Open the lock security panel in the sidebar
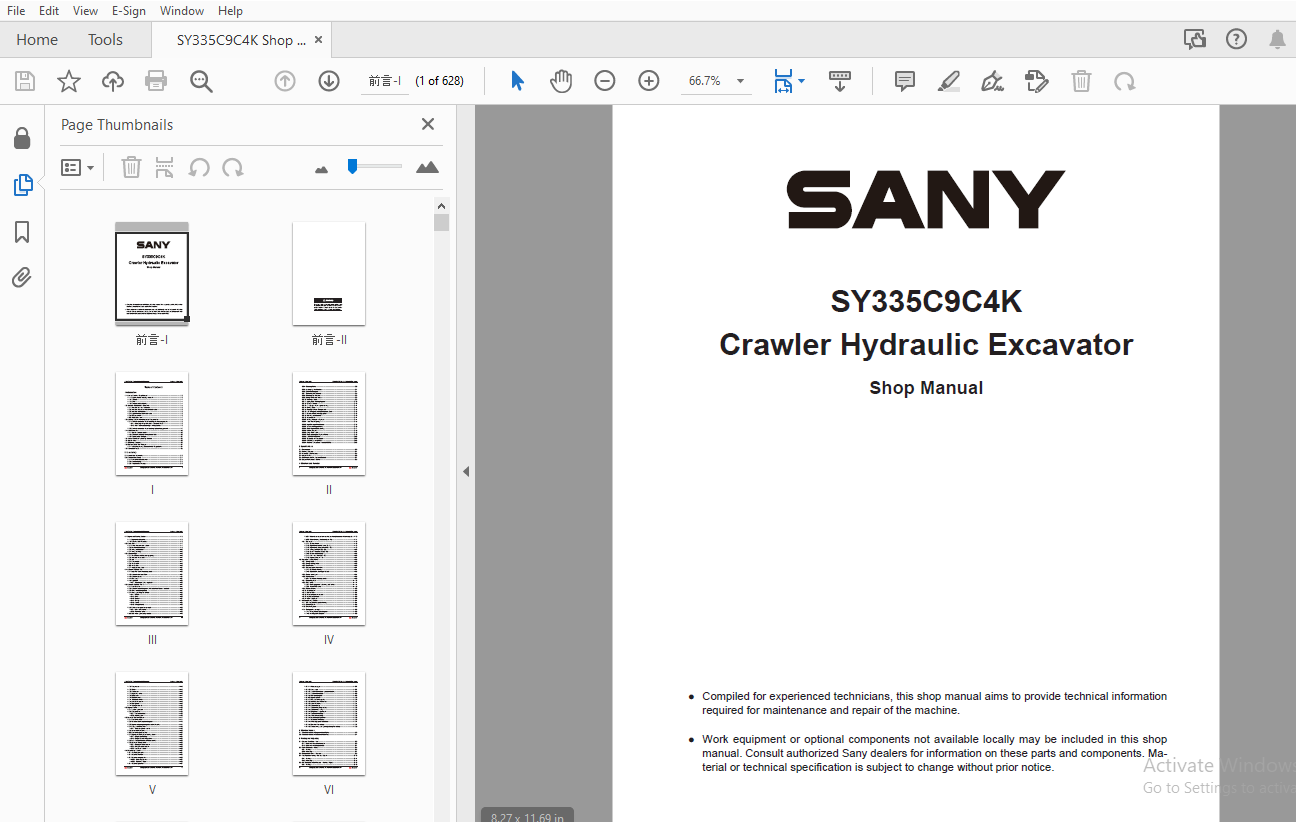Screen dimensions: 1296x822 pyautogui.click(x=22, y=138)
